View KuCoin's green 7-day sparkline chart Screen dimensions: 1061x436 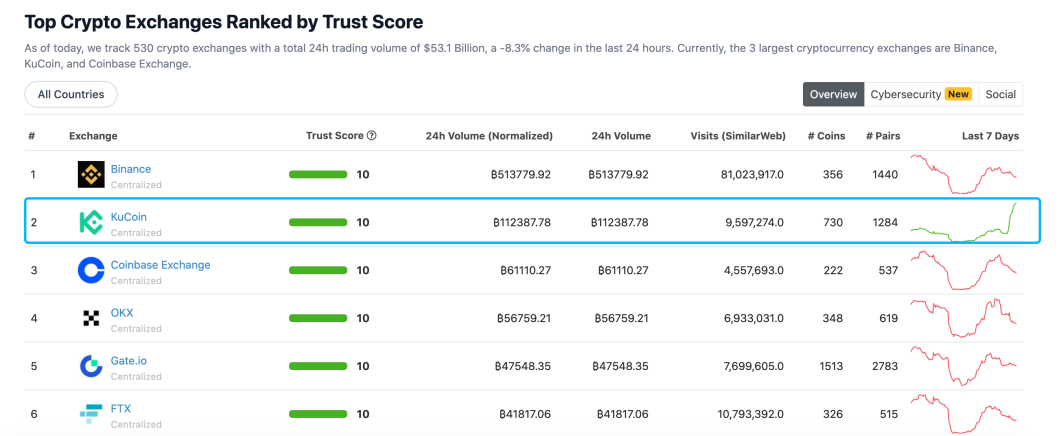[964, 222]
